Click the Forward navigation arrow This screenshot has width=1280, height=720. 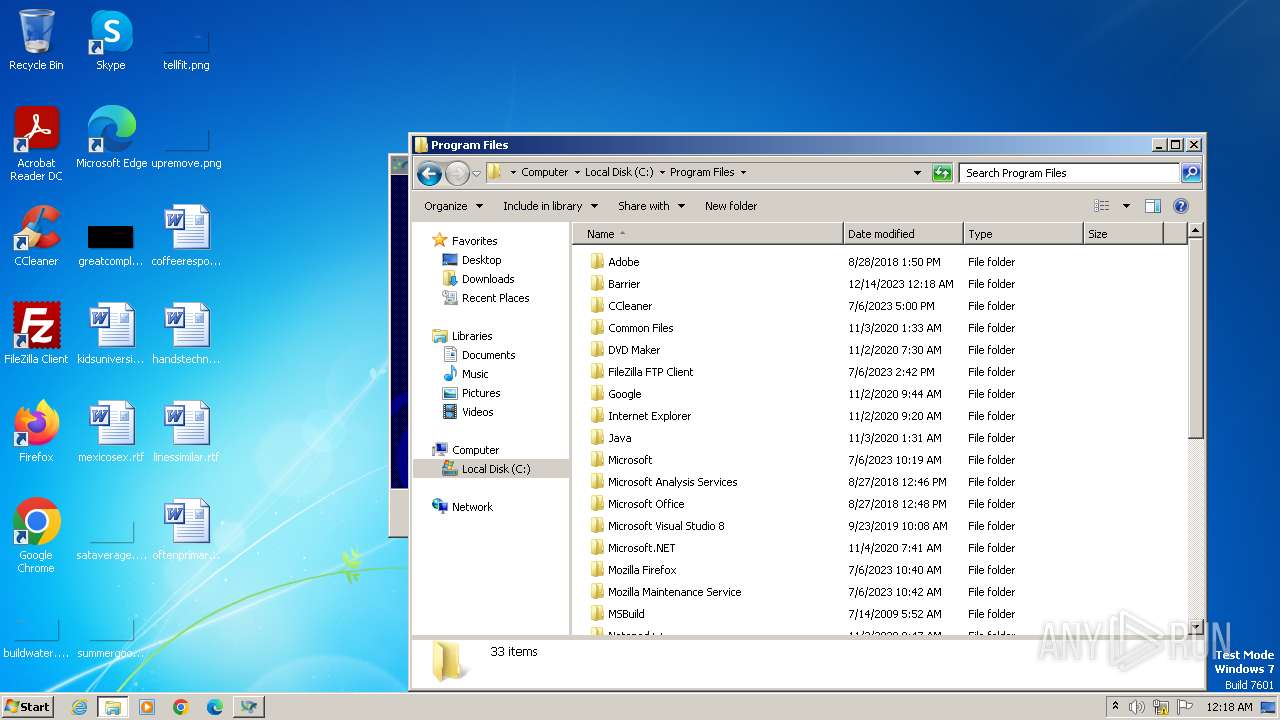click(x=457, y=173)
